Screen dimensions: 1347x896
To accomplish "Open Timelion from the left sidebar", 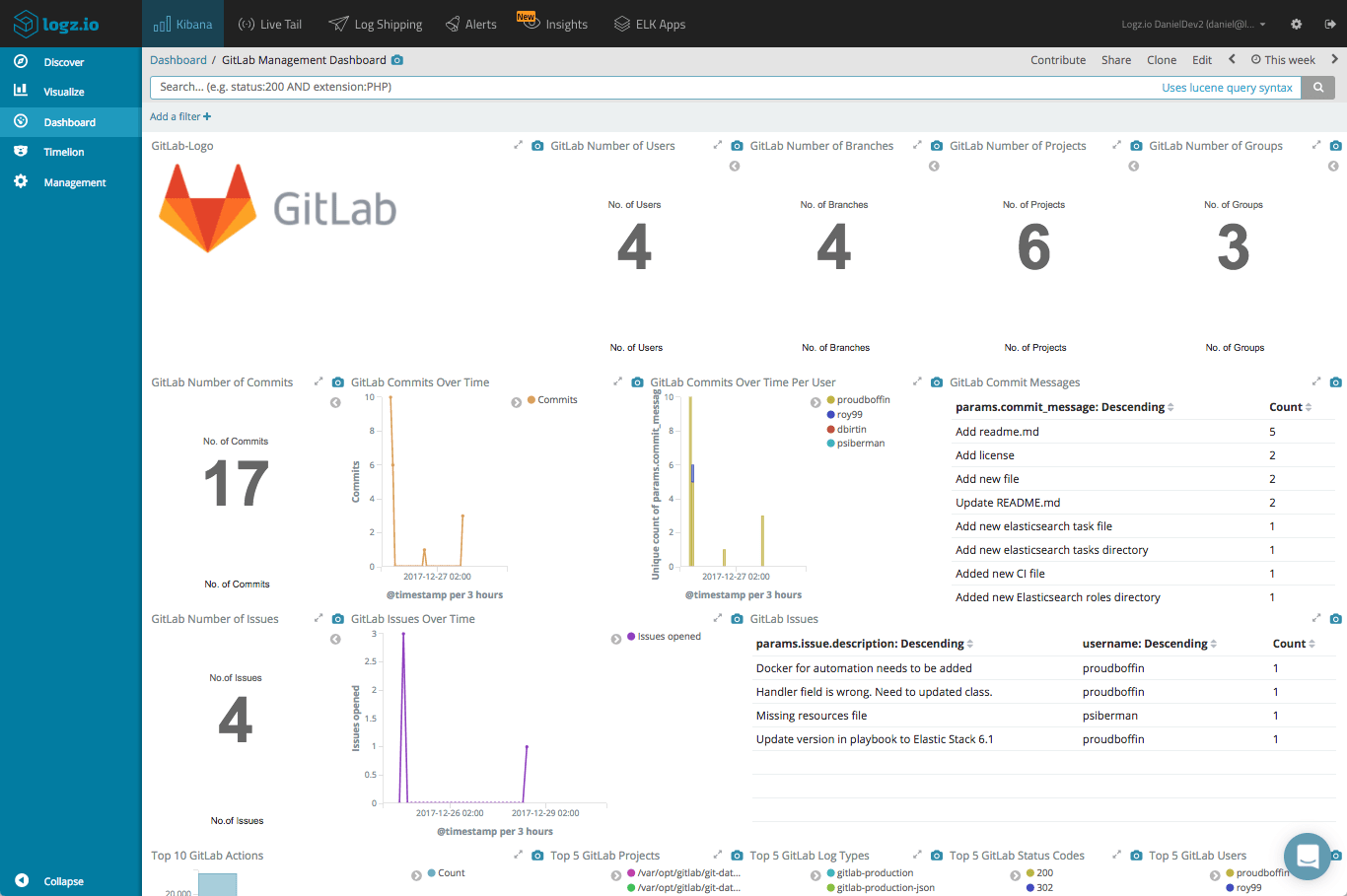I will pos(22,151).
